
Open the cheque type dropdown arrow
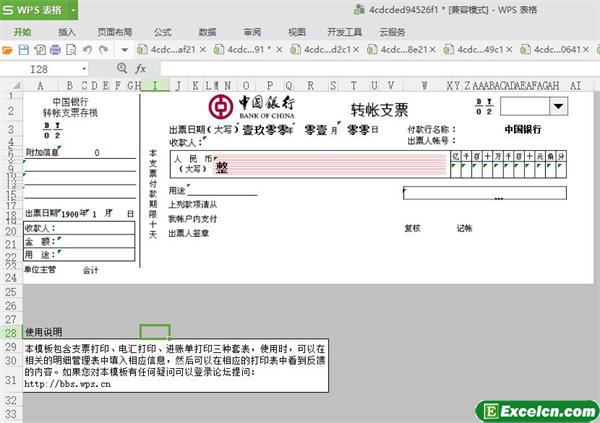pyautogui.click(x=558, y=106)
